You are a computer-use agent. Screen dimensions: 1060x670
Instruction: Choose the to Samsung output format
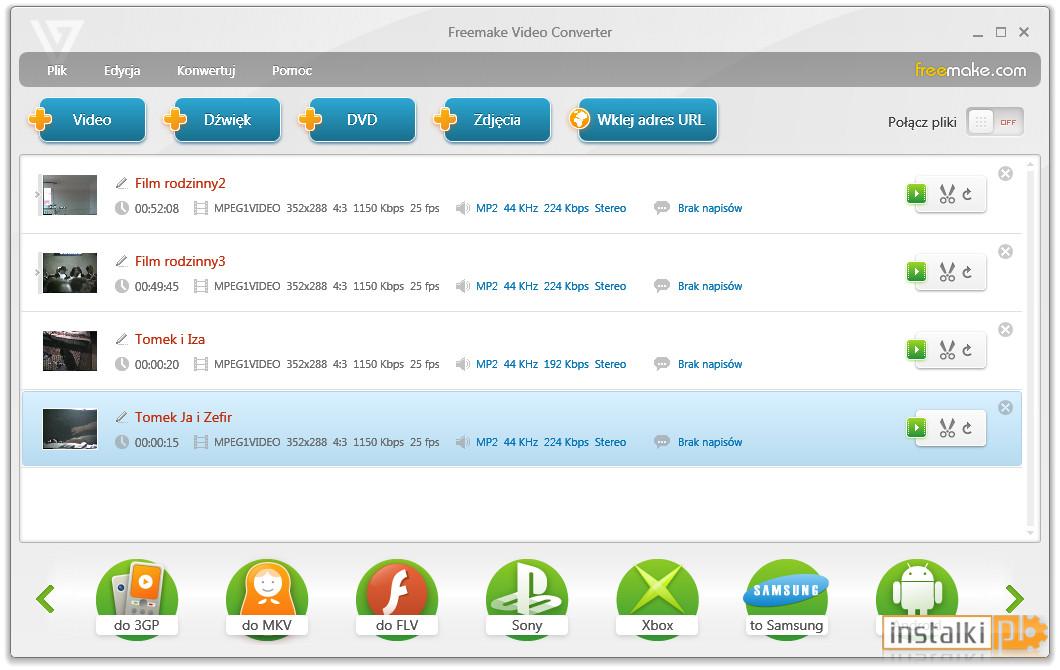click(x=786, y=598)
